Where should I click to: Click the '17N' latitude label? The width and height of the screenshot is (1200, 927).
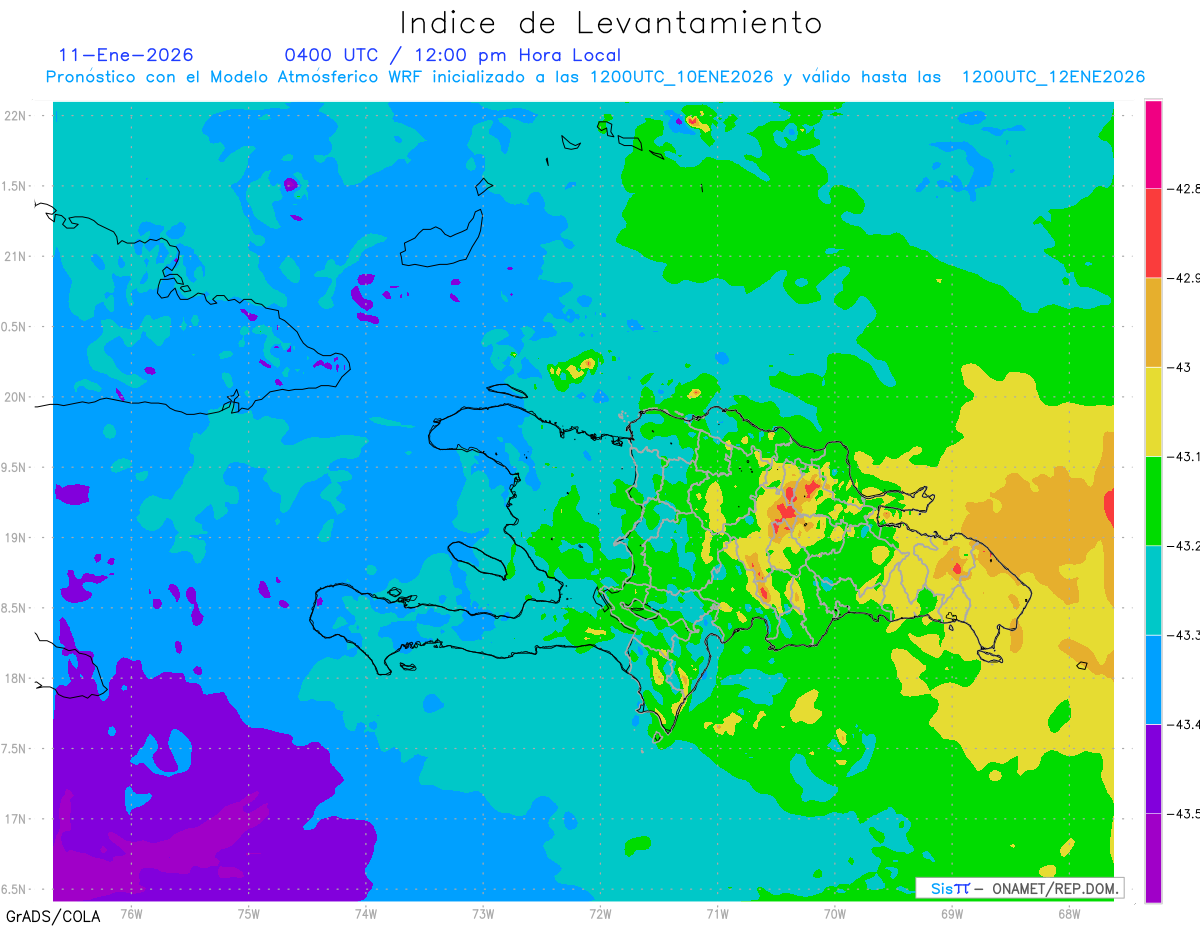pyautogui.click(x=15, y=819)
